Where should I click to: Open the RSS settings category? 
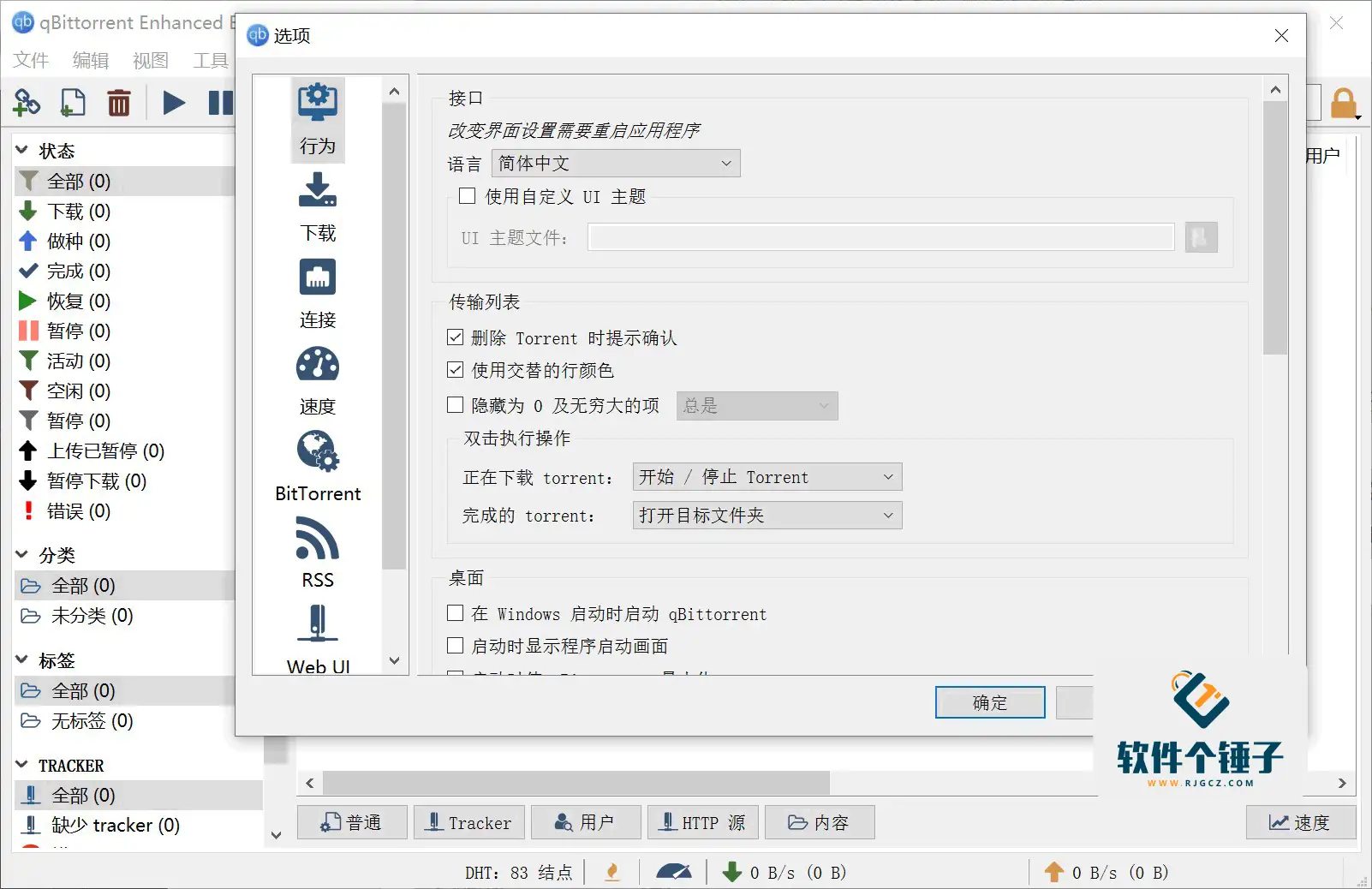pyautogui.click(x=318, y=554)
